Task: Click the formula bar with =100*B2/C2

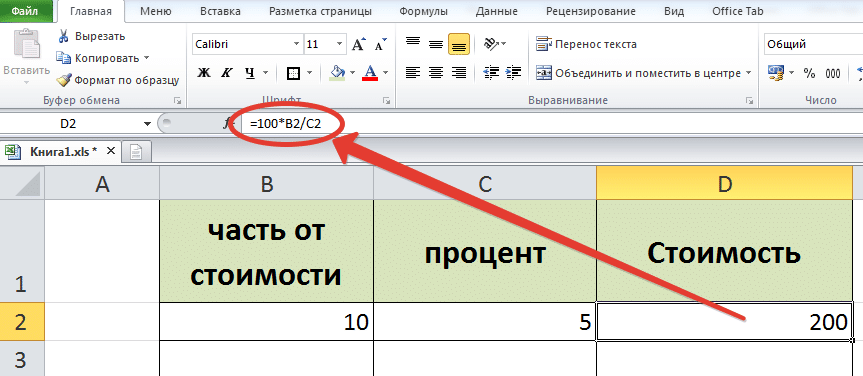Action: (x=553, y=124)
